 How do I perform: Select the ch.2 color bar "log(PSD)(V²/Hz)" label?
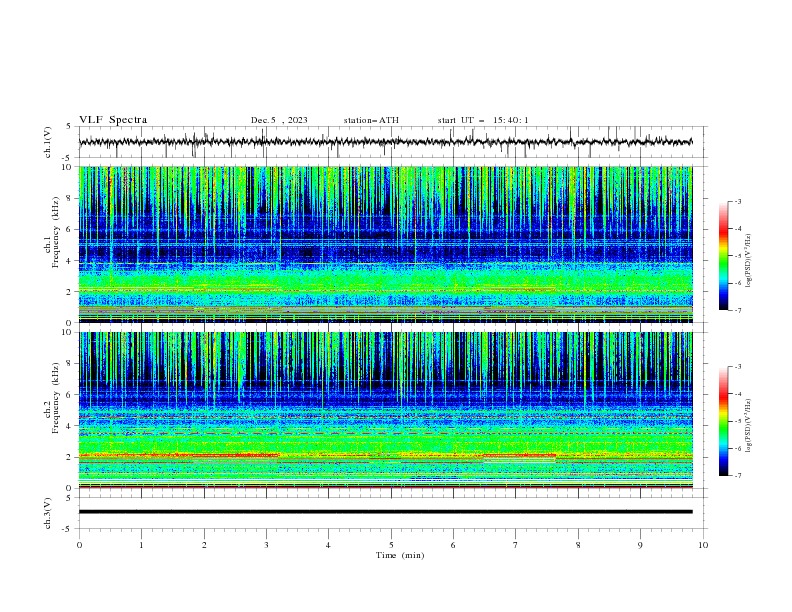(x=748, y=425)
